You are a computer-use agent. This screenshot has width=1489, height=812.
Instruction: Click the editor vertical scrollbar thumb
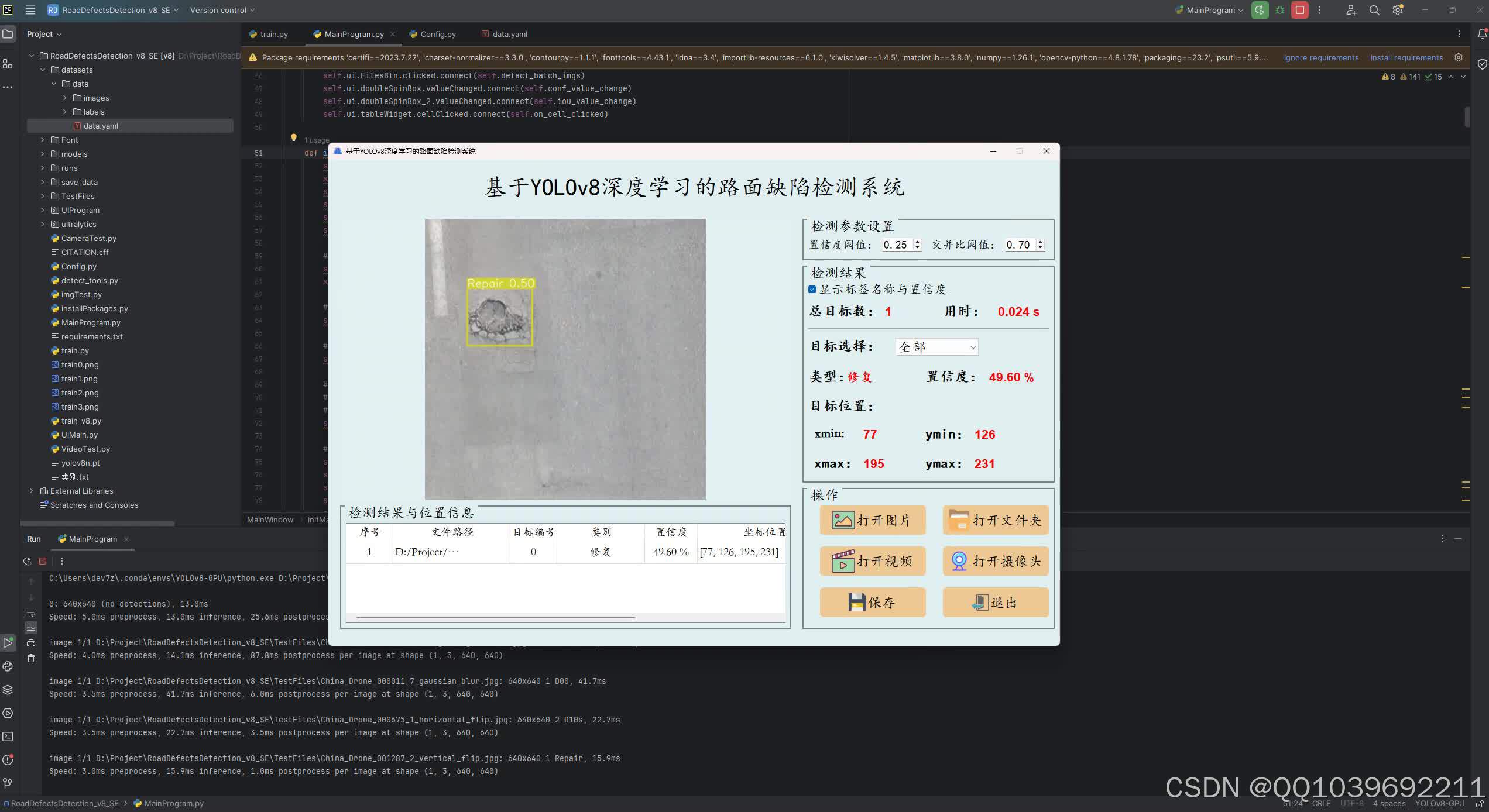tap(1467, 116)
